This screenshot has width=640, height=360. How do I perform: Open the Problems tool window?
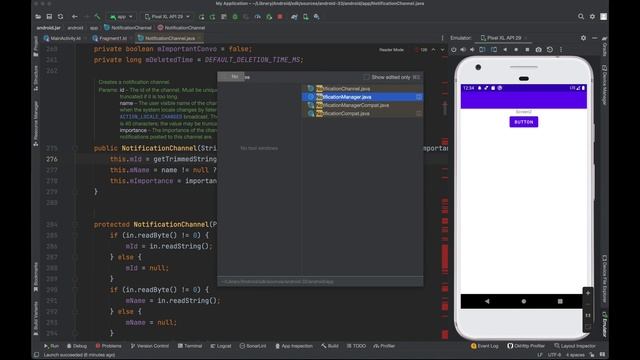pyautogui.click(x=108, y=346)
